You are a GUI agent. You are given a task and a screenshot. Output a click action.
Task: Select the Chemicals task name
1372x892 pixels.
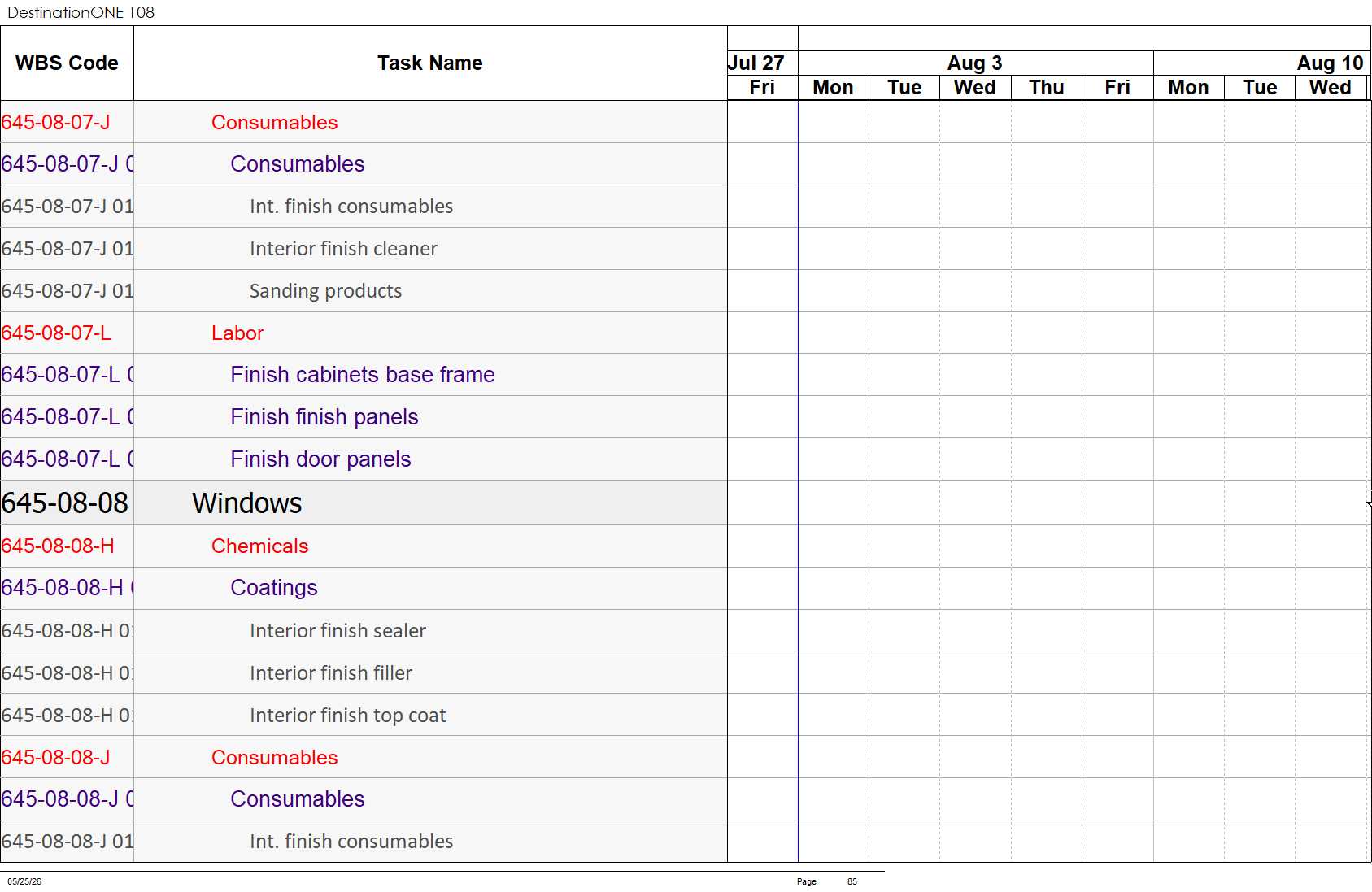[x=260, y=546]
